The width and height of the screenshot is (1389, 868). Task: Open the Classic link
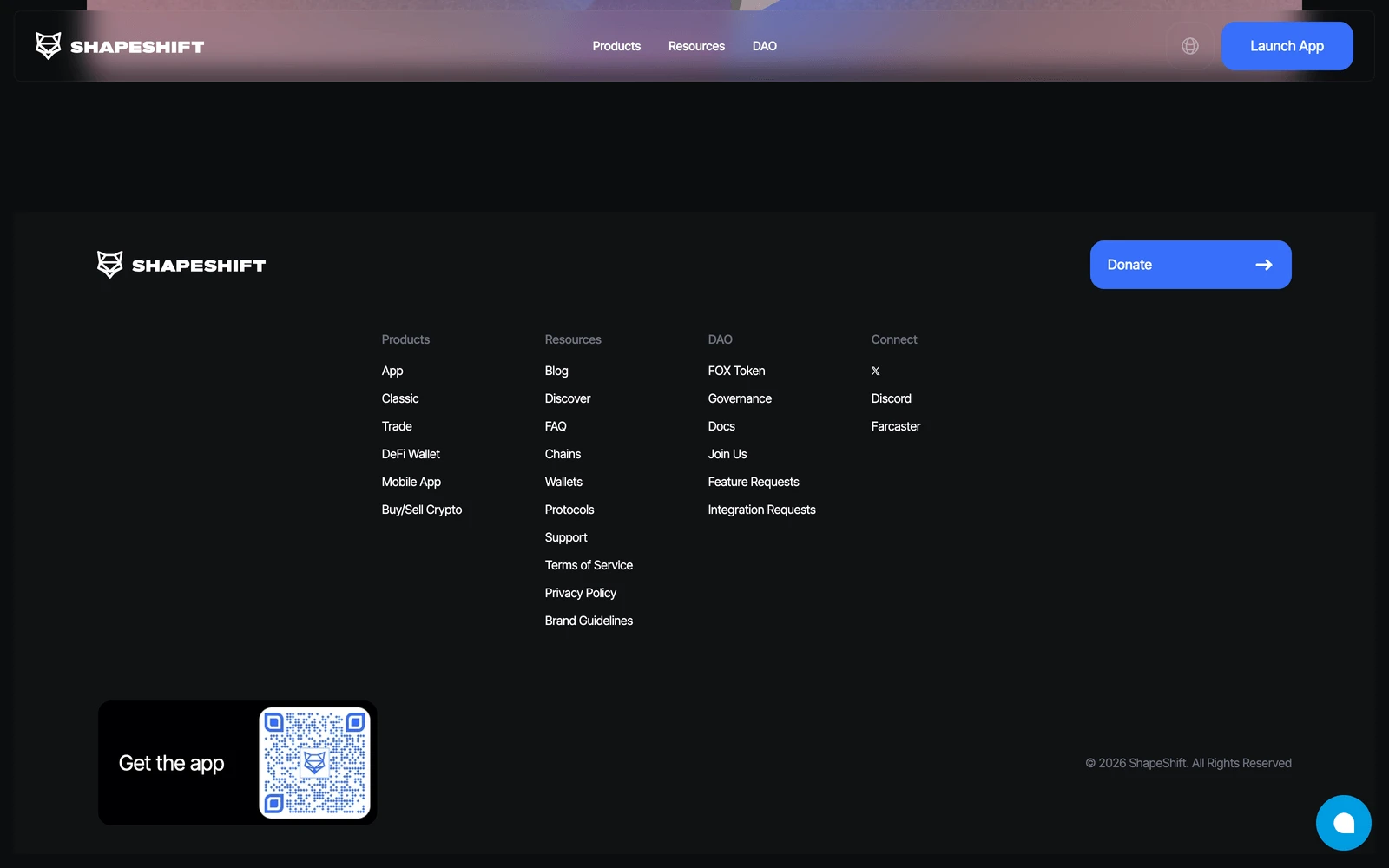pos(400,398)
